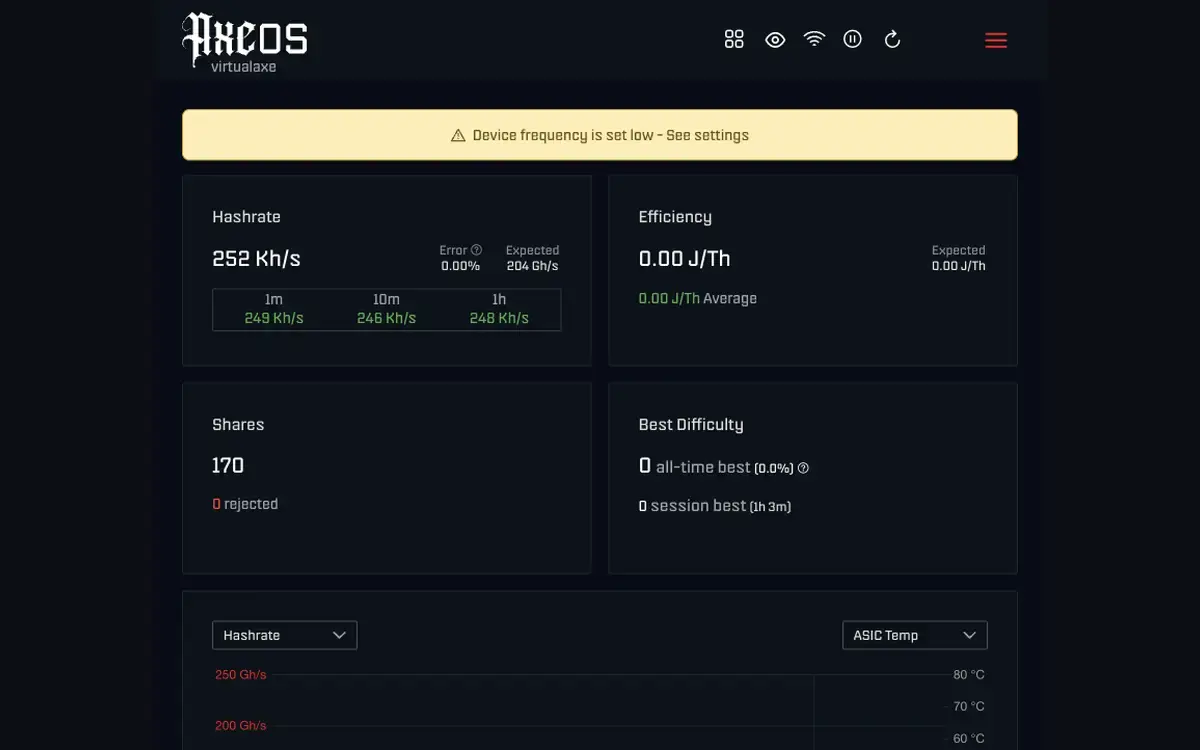Click the 1h average 248 Kh/s

point(499,318)
